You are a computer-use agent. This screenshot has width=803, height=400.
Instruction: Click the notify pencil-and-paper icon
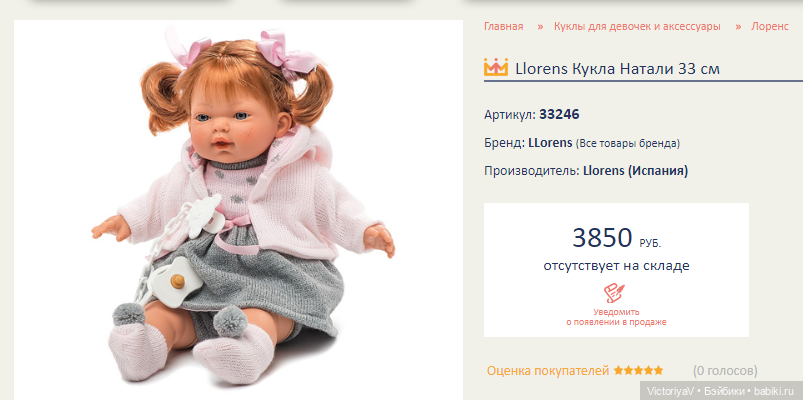[615, 293]
